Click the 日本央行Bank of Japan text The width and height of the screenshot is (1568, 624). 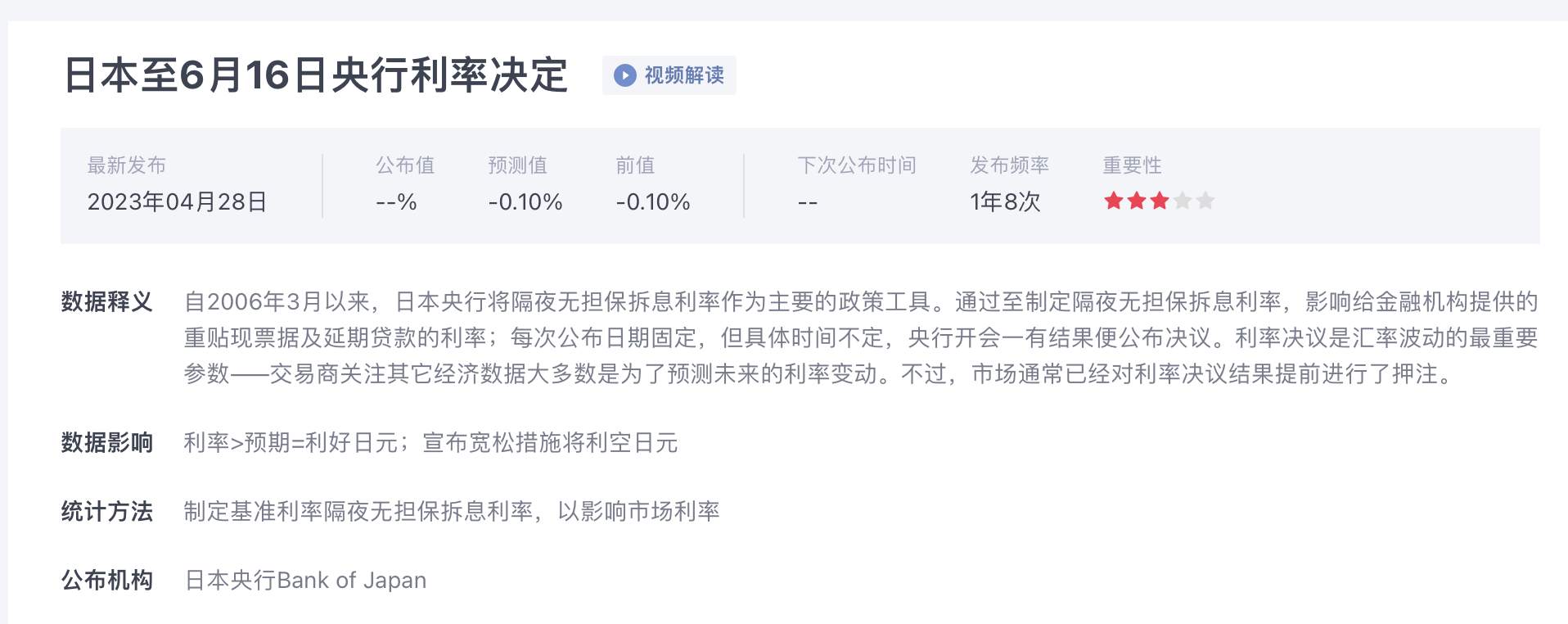point(305,581)
